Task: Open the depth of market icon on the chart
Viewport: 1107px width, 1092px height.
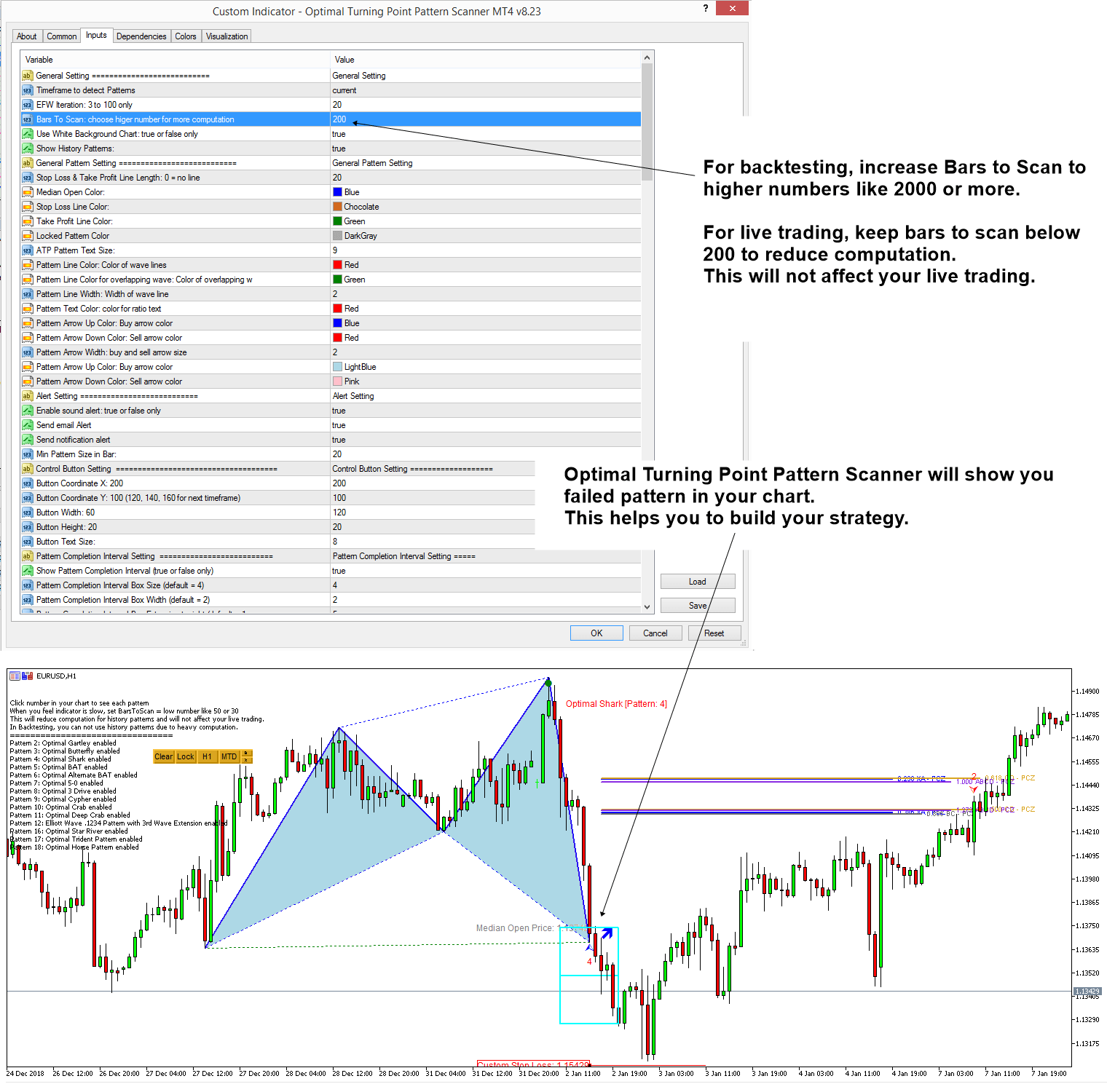Action: tap(15, 676)
